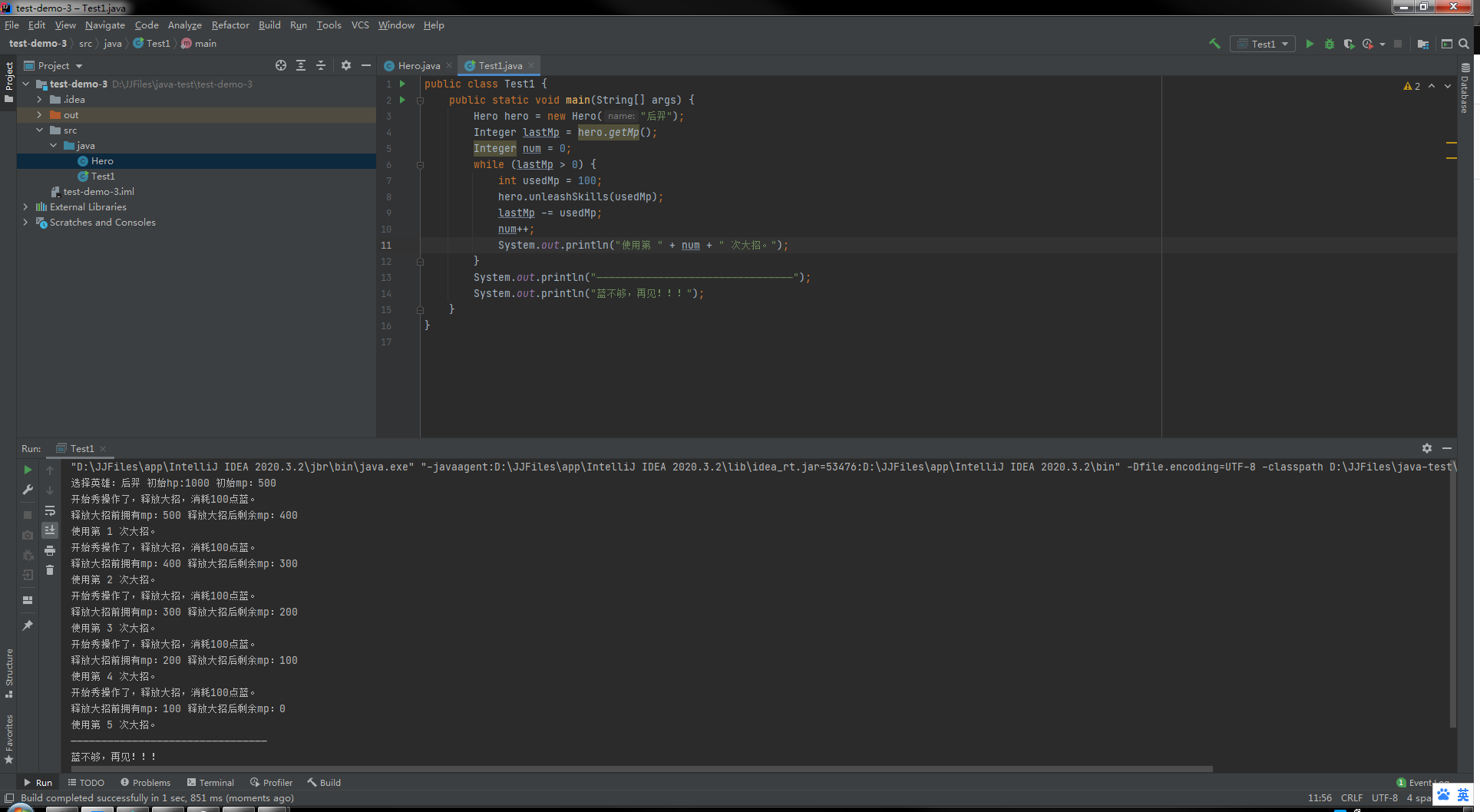Open the Profiler tool window
The height and width of the screenshot is (812, 1480).
[x=272, y=783]
